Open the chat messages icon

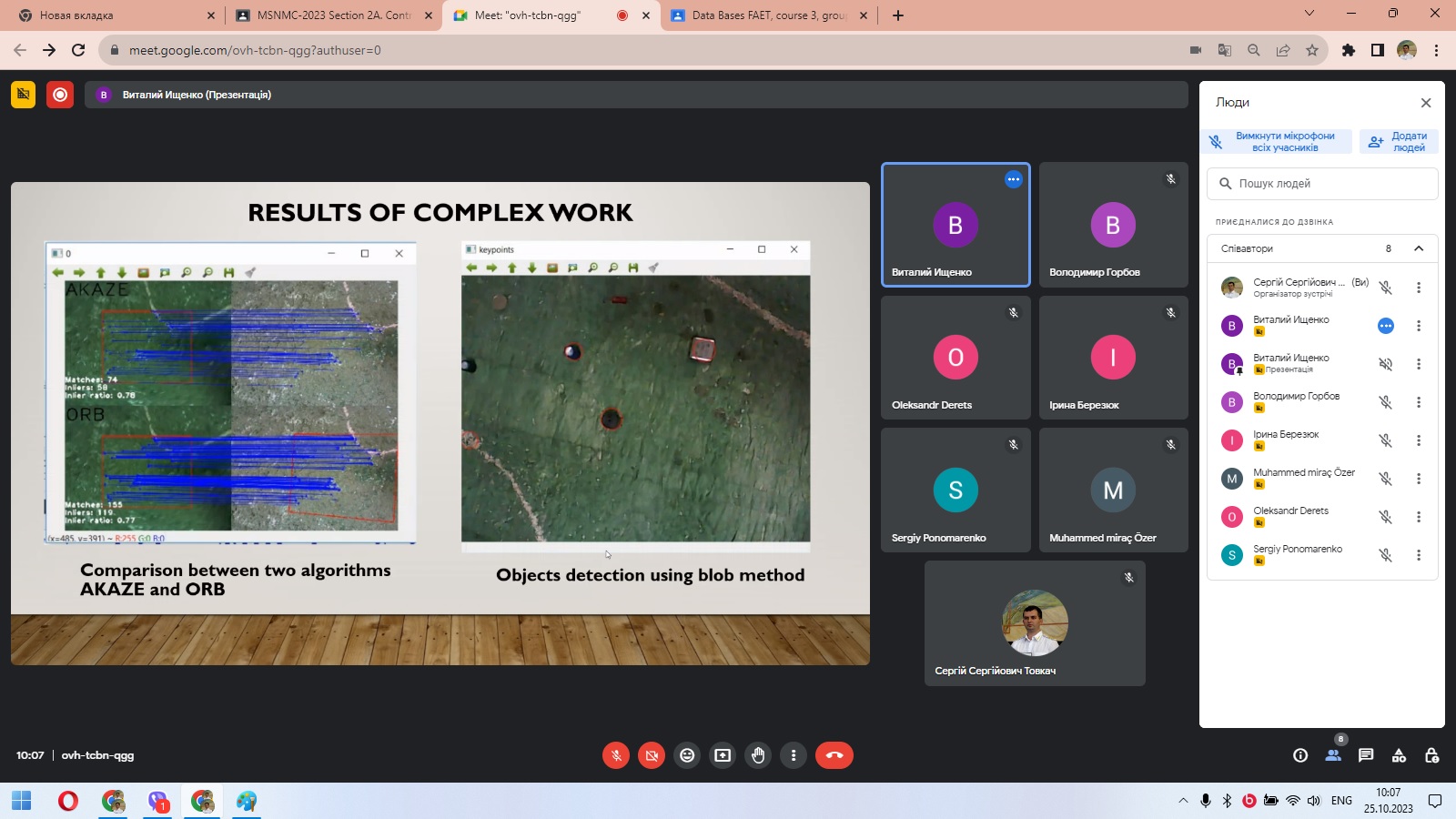tap(1366, 755)
